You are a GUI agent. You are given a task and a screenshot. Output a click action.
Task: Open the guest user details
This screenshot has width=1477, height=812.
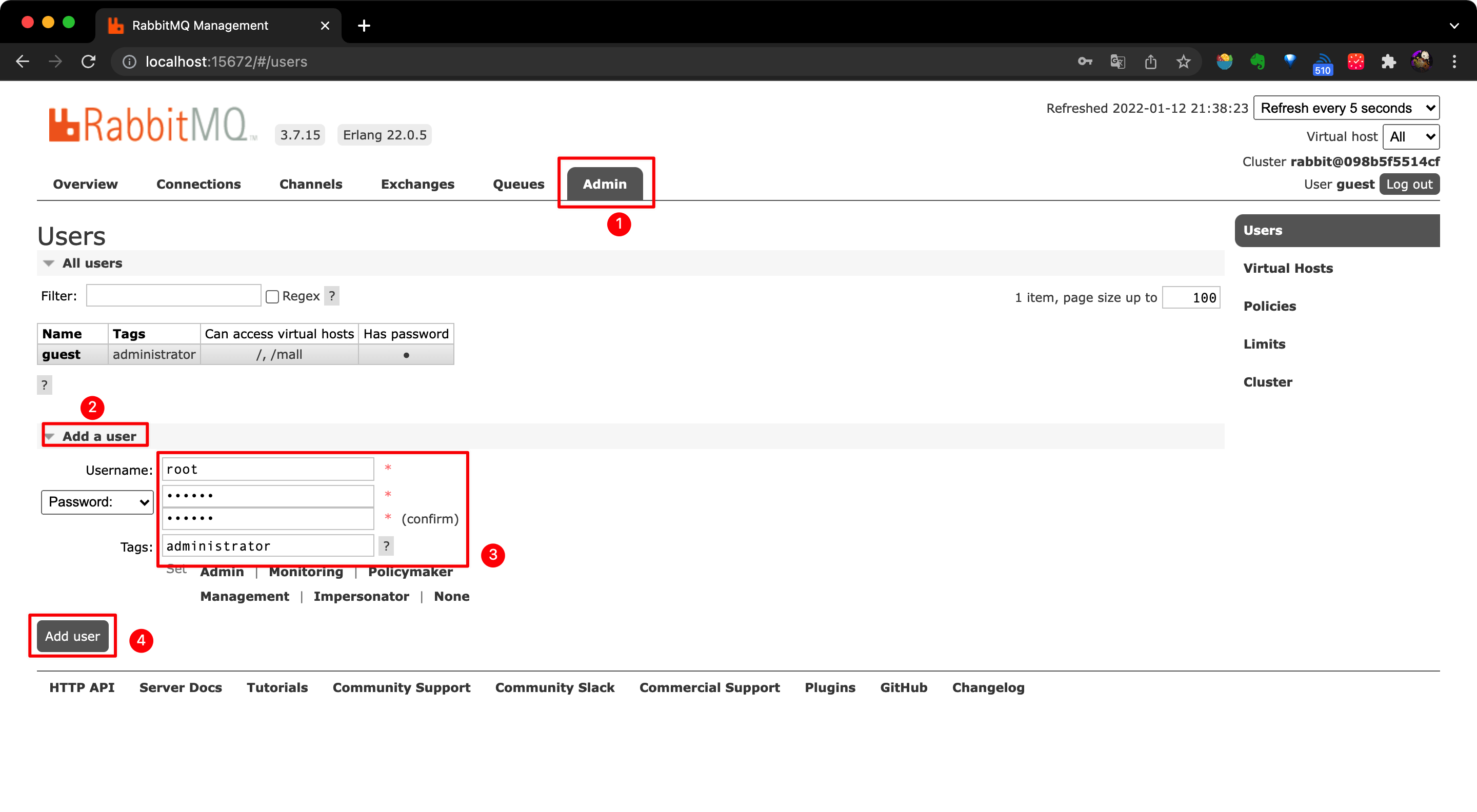point(61,354)
